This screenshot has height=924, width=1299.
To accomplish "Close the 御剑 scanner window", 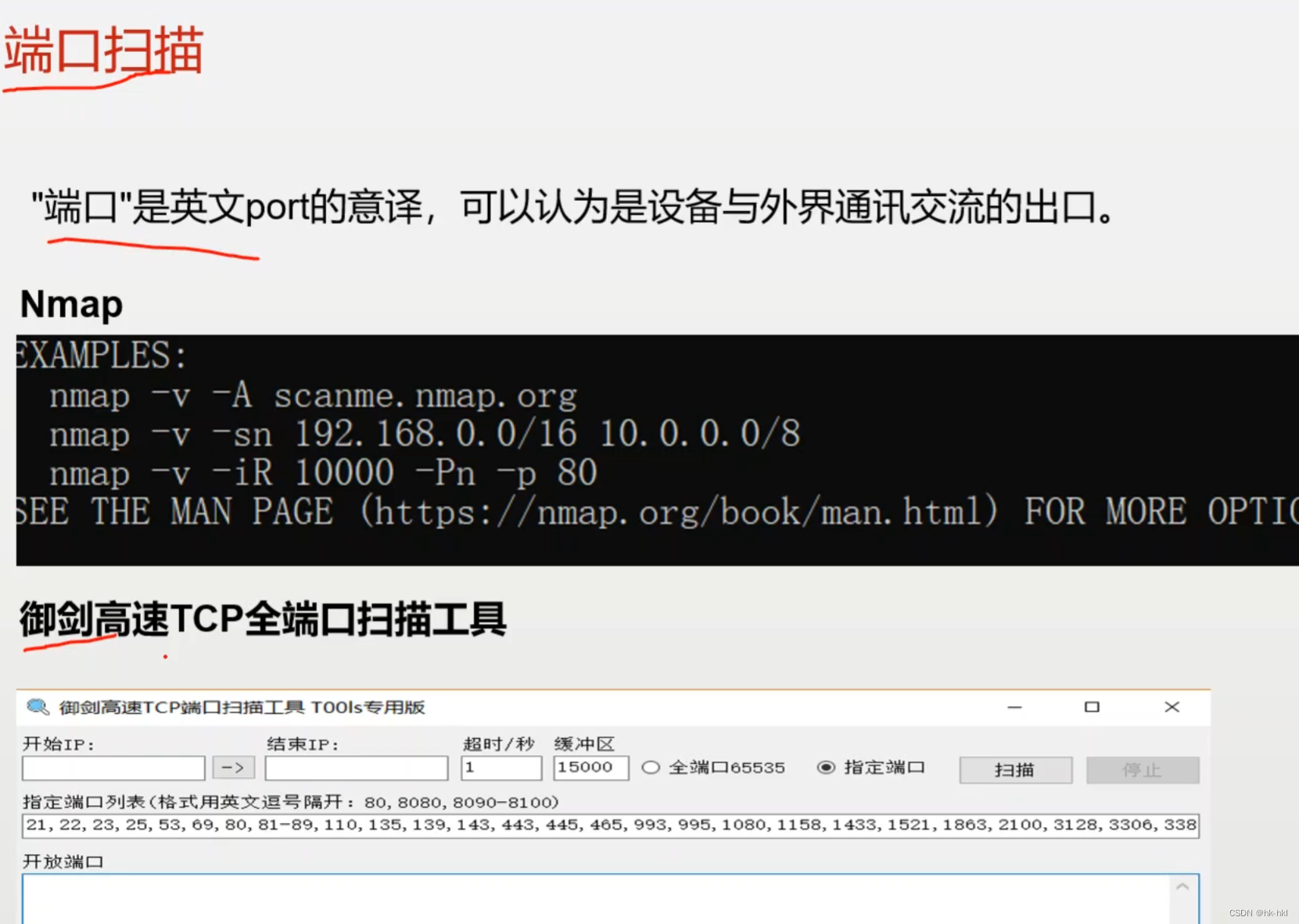I will pos(1172,707).
